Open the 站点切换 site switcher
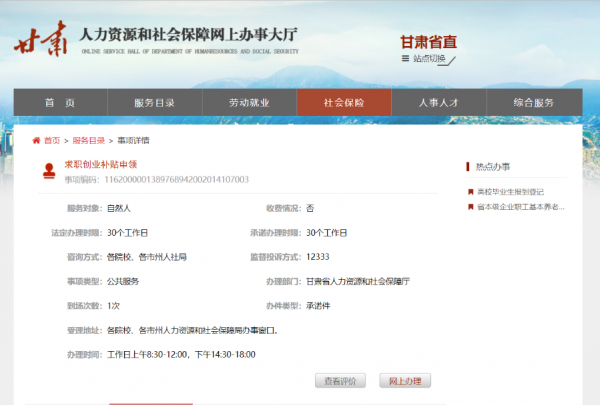This screenshot has height=405, width=600. click(429, 59)
